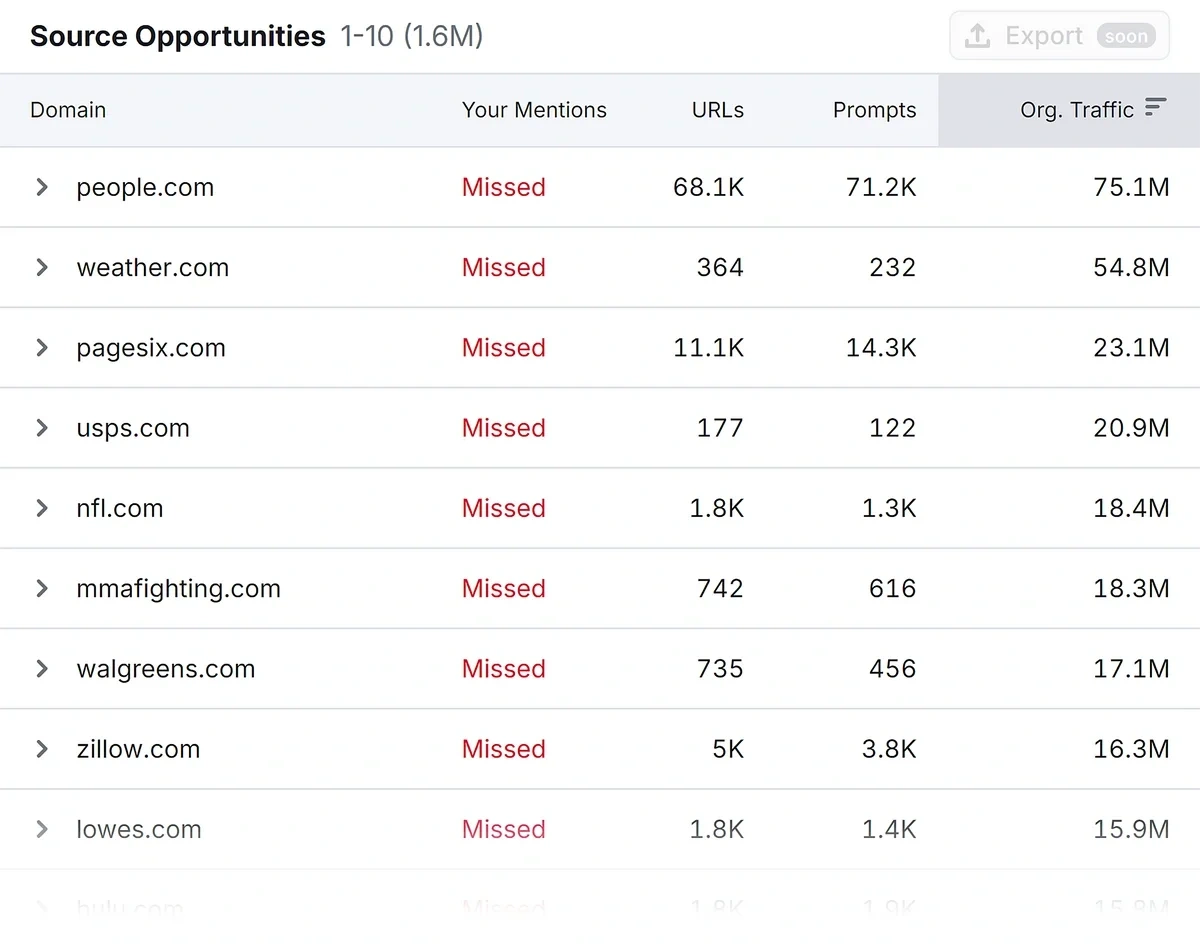Click the soon badge on Export
Screen dimensions: 1200x947
pos(1126,35)
